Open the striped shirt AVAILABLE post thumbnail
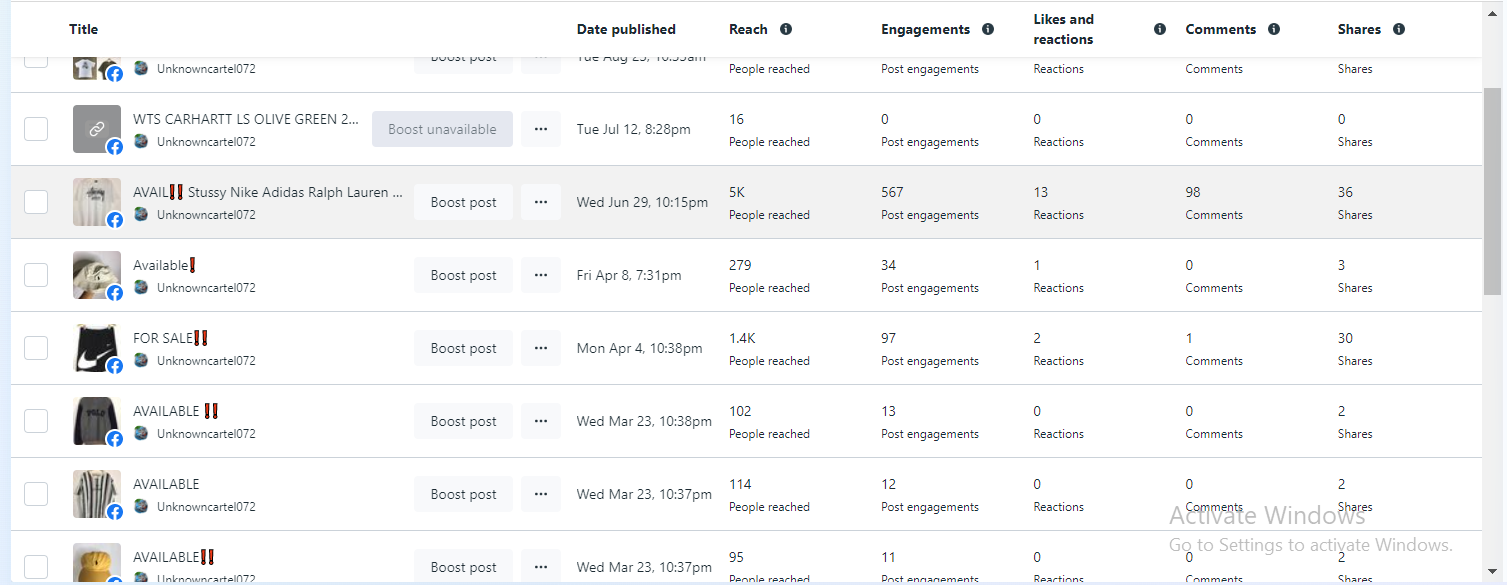This screenshot has height=585, width=1507. (x=97, y=494)
